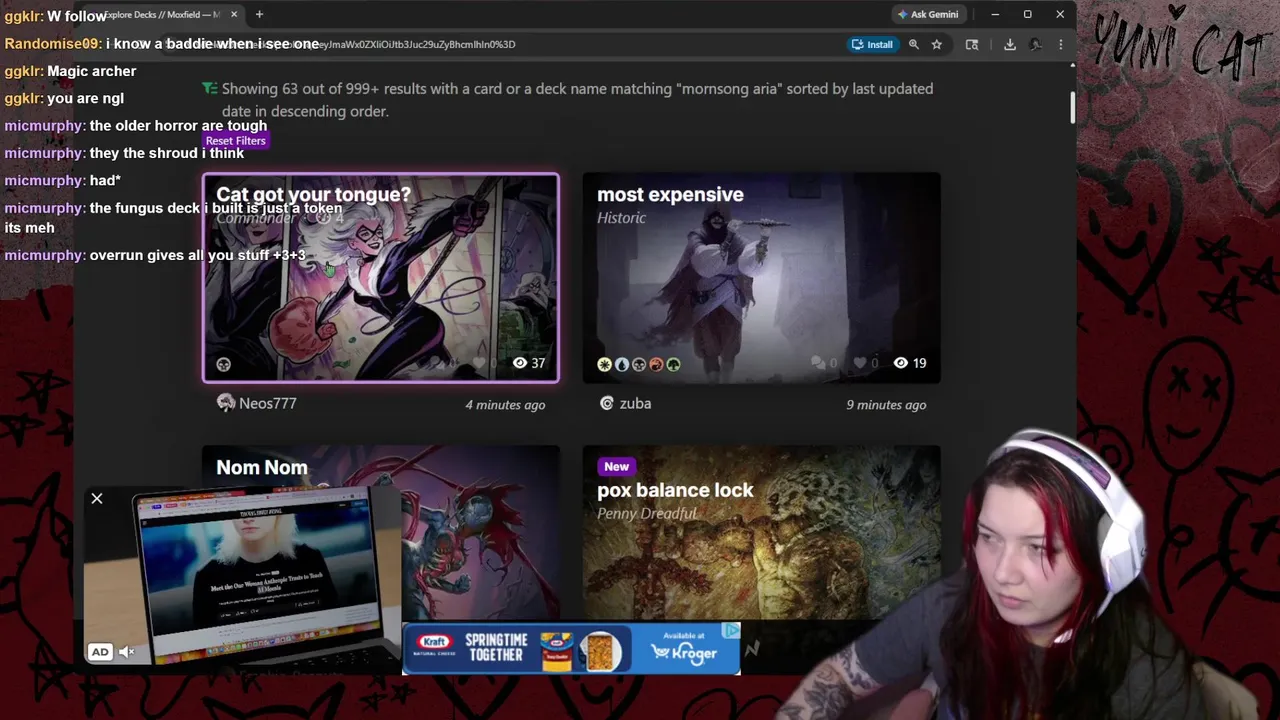Click Neos777's avatar icon
The height and width of the screenshot is (720, 1280).
225,403
